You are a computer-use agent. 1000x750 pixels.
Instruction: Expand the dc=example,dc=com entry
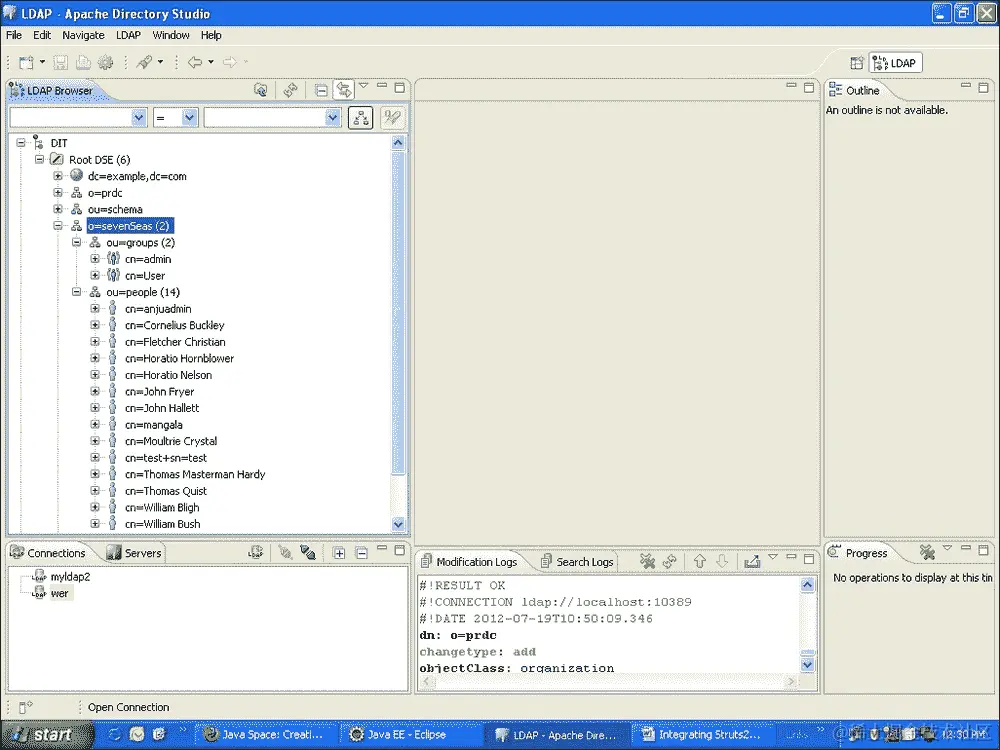point(58,176)
